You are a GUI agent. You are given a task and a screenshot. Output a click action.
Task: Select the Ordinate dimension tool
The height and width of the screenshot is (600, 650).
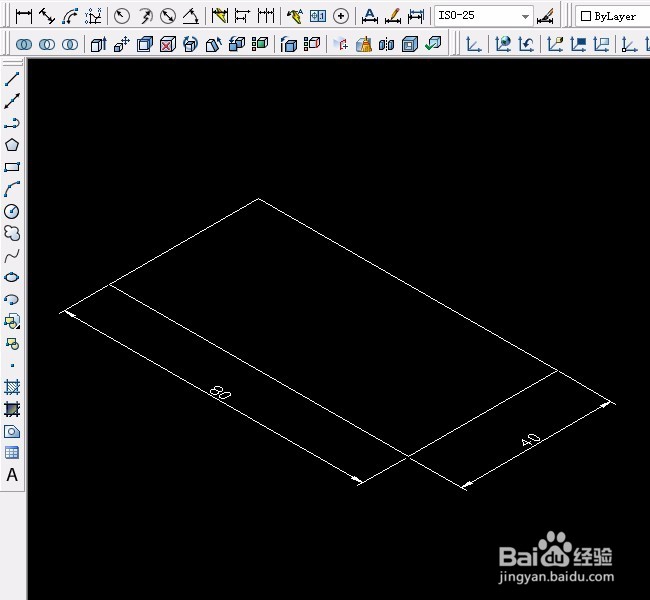93,16
